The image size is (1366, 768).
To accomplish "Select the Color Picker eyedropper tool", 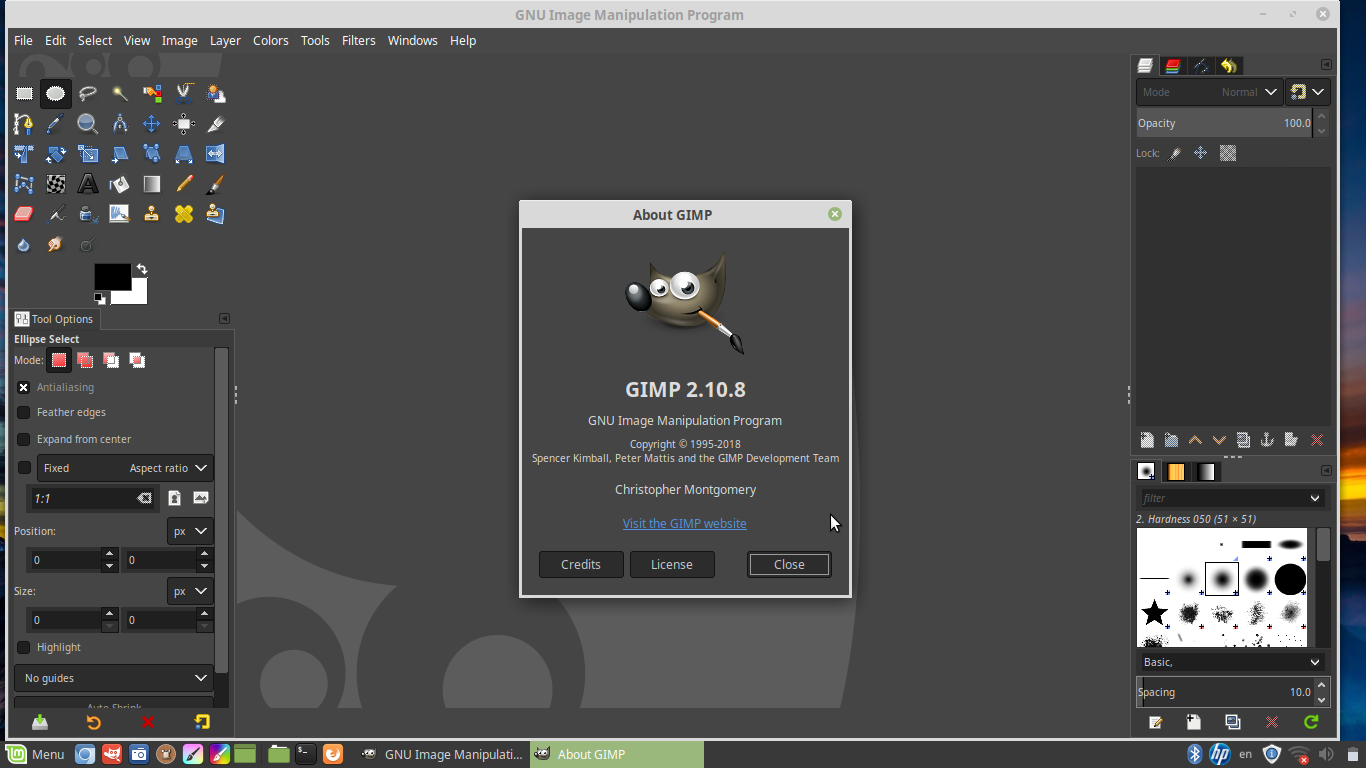I will (56, 124).
